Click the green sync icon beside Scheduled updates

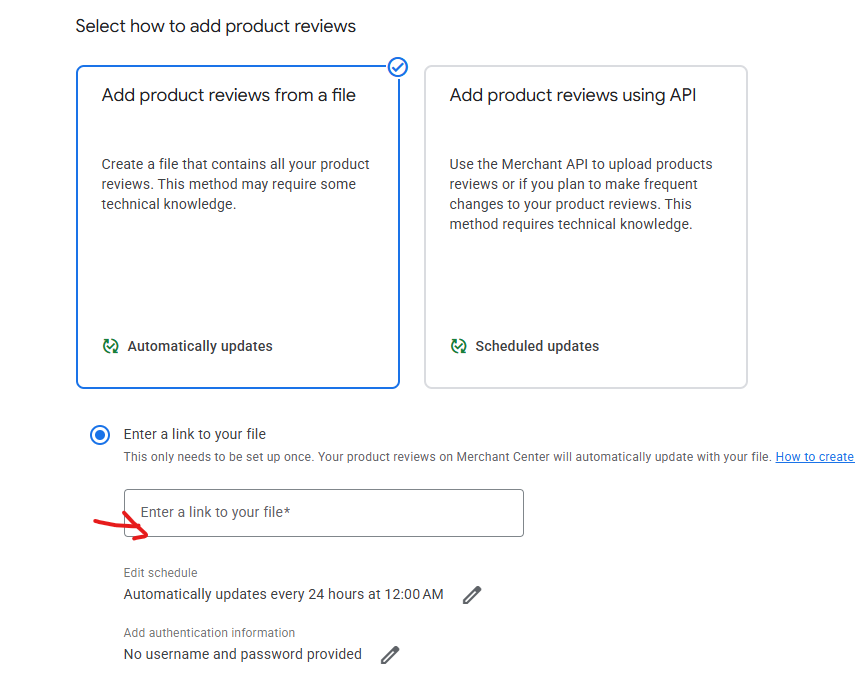click(x=459, y=346)
